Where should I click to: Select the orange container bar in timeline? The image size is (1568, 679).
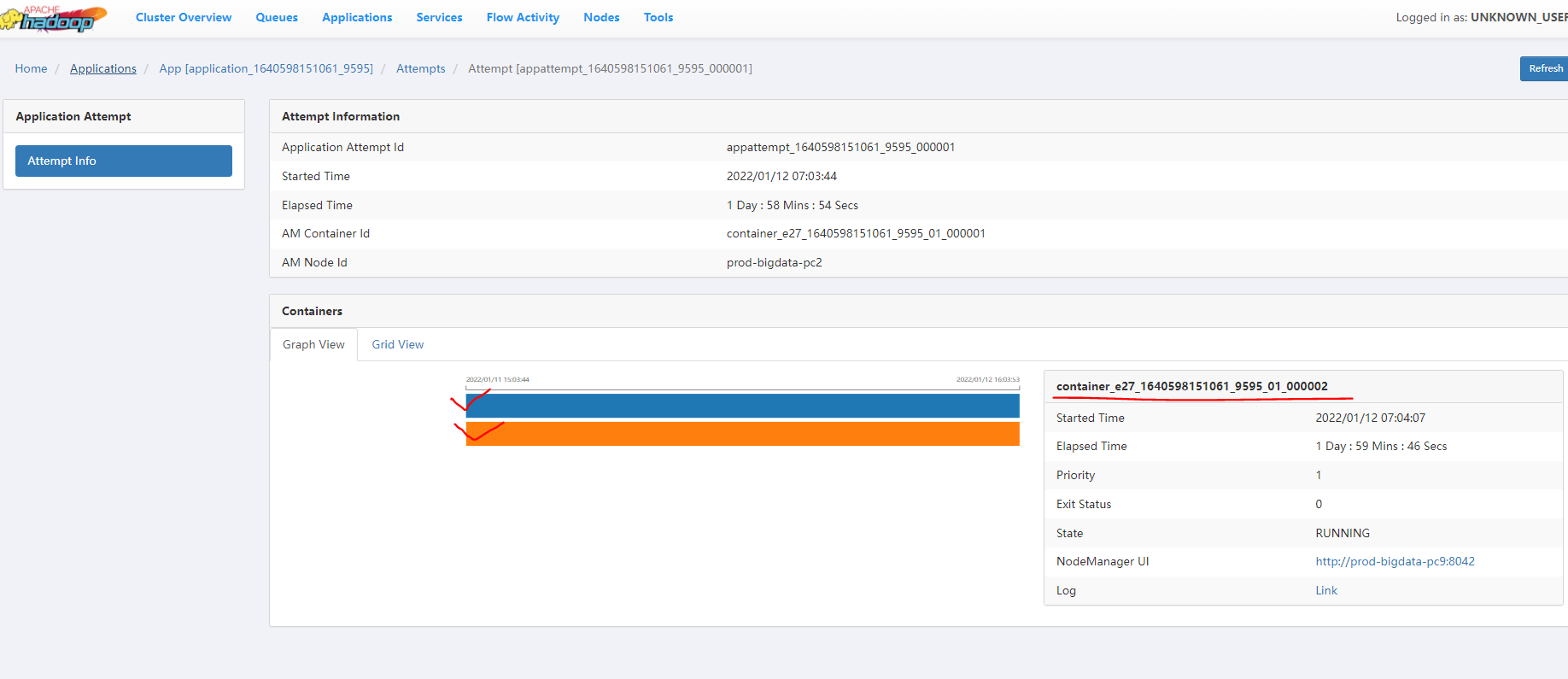pyautogui.click(x=742, y=434)
